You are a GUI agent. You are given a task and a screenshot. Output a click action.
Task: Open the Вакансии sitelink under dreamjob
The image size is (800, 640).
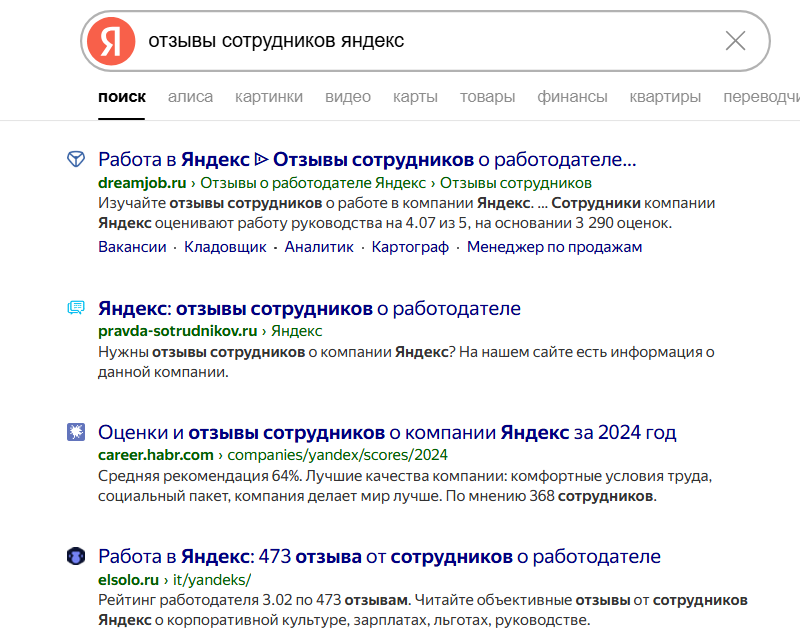point(132,247)
